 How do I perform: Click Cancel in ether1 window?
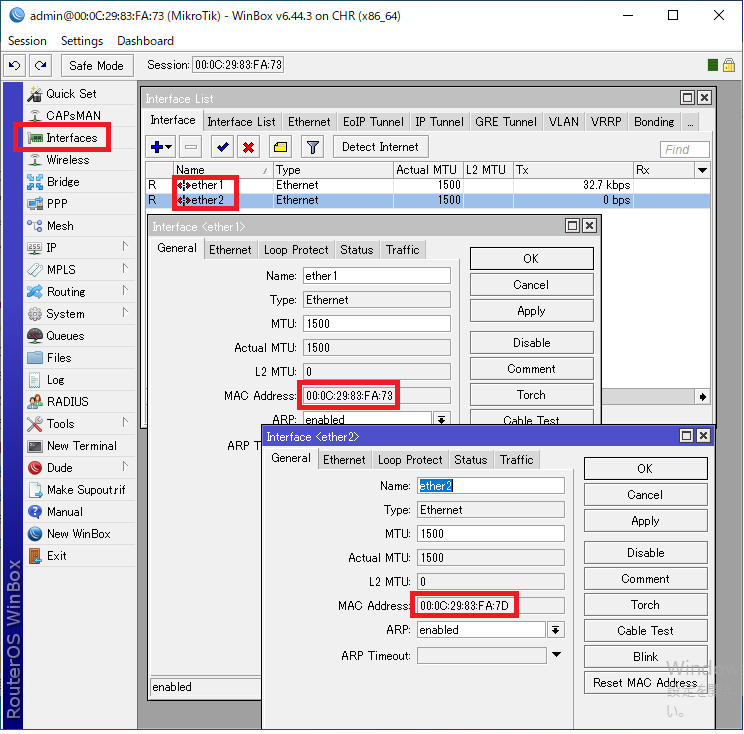pos(531,285)
